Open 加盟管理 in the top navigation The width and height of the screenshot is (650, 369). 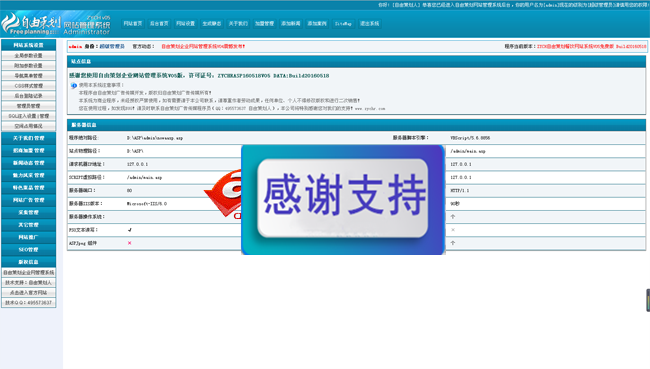pos(264,24)
